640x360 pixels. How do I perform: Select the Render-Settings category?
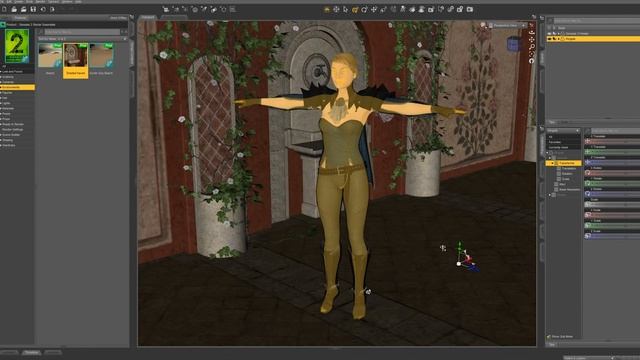click(12, 129)
